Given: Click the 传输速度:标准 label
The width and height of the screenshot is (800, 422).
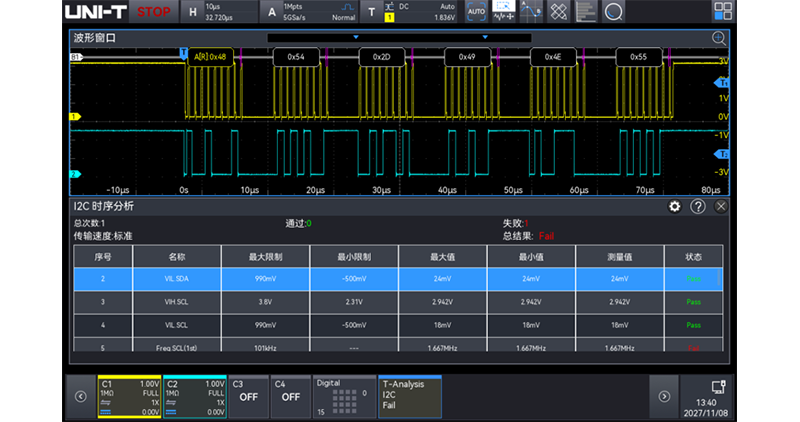Looking at the screenshot, I should [x=103, y=236].
